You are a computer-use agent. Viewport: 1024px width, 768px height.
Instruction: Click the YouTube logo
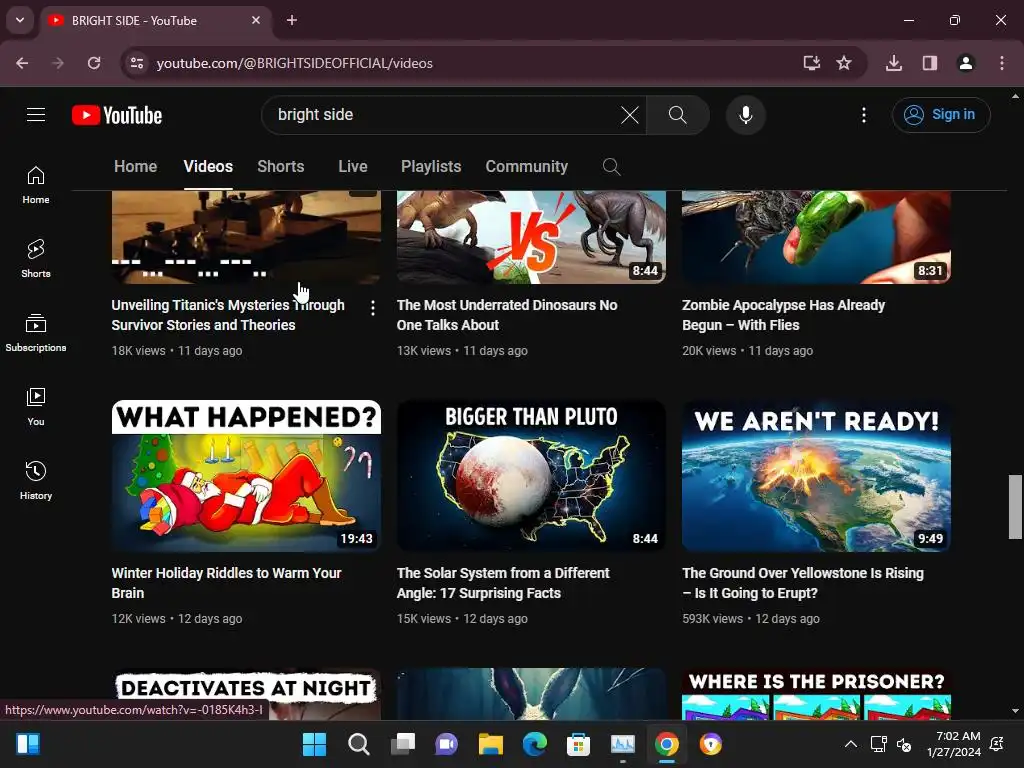pos(117,115)
